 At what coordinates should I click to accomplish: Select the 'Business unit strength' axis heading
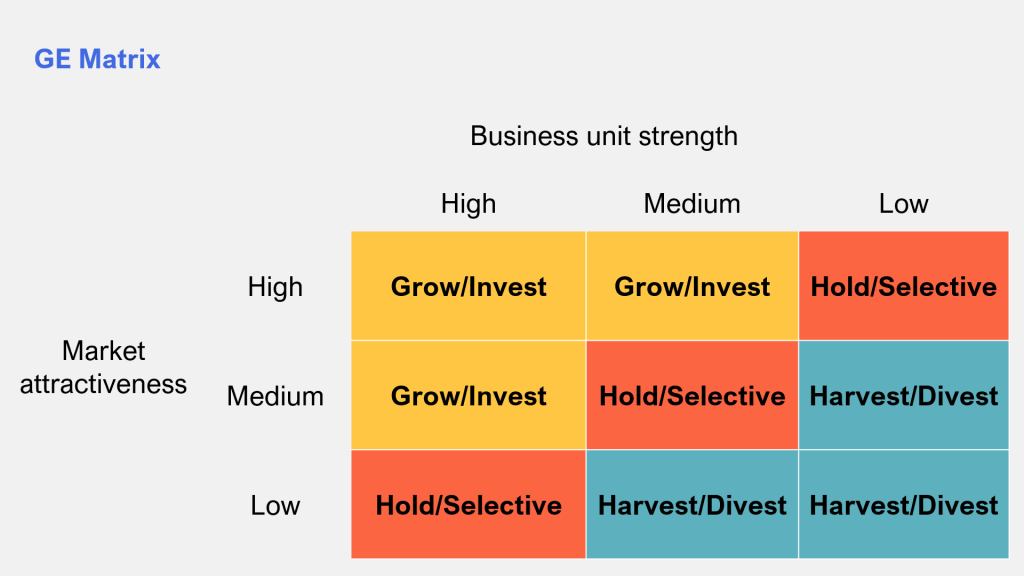point(604,136)
